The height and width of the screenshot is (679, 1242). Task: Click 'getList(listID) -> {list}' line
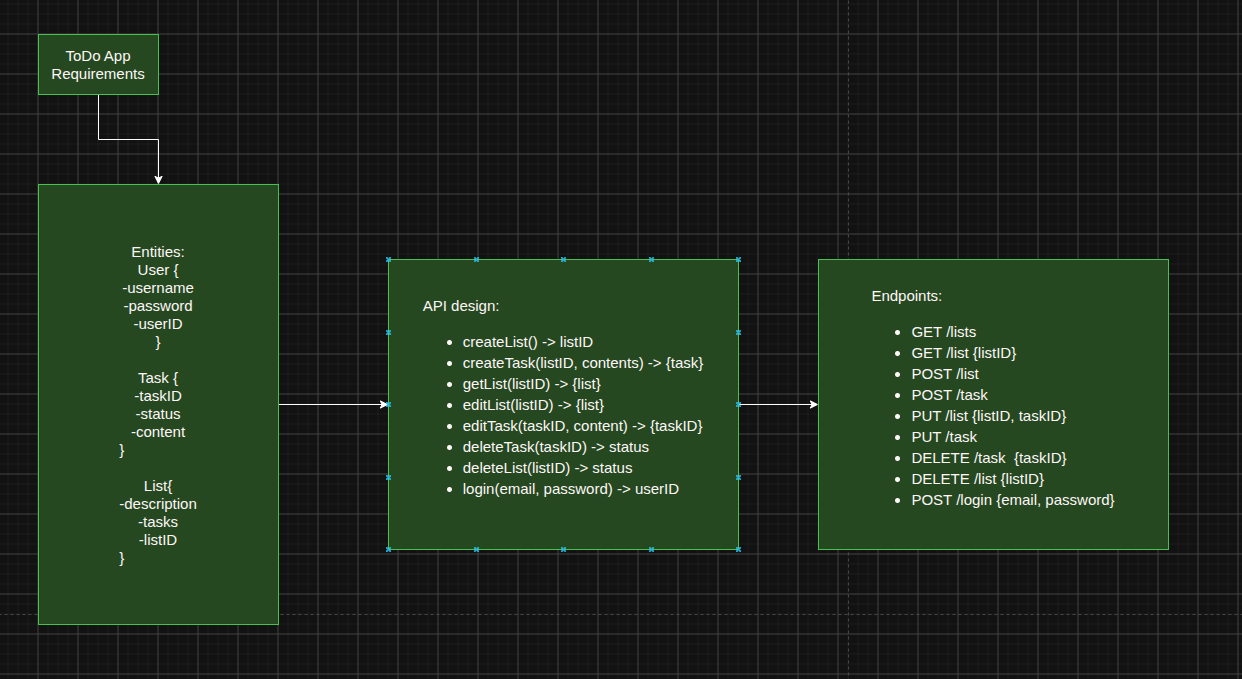(x=531, y=384)
